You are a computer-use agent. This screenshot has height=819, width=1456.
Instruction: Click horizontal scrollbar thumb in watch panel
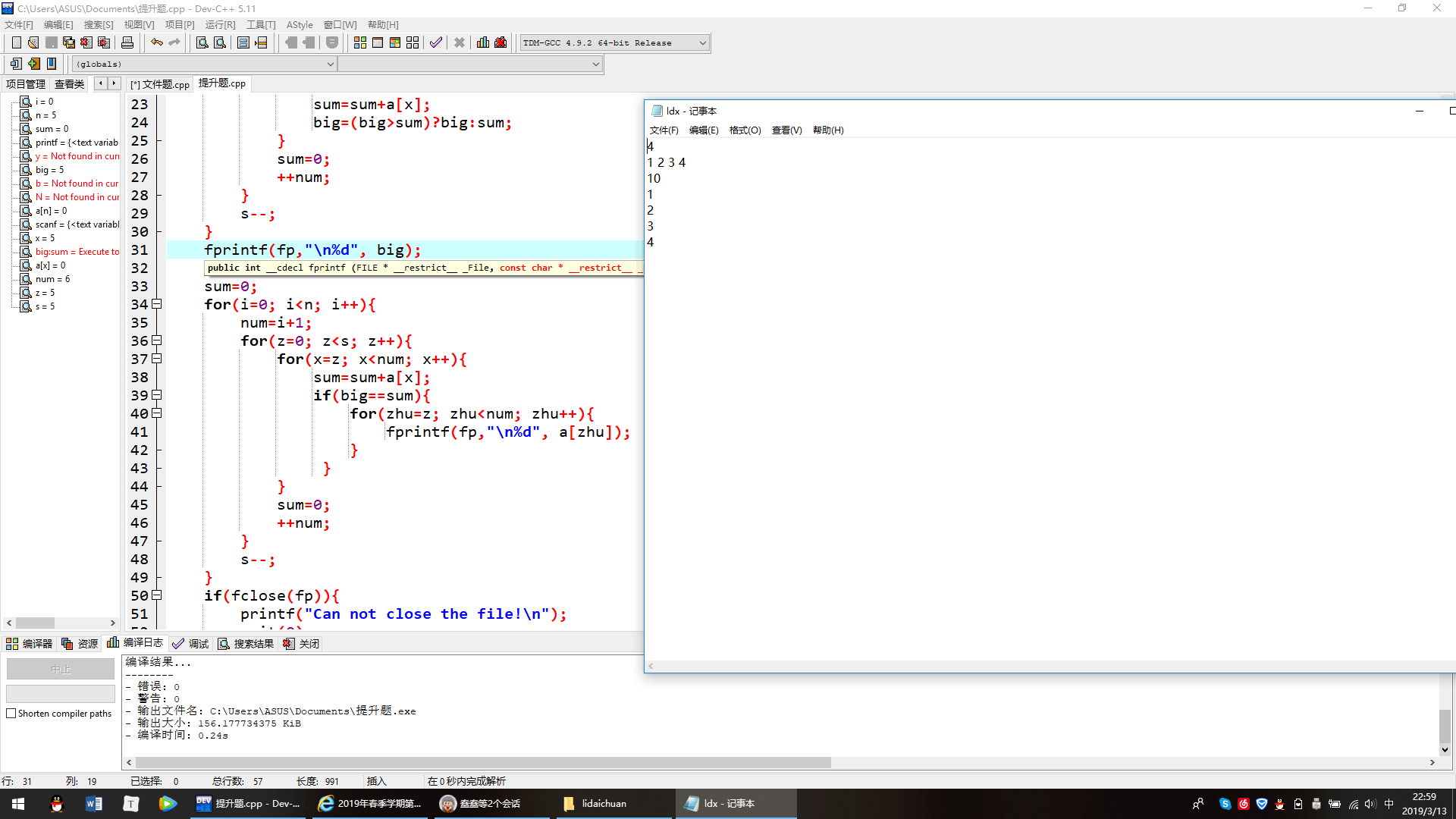35,623
